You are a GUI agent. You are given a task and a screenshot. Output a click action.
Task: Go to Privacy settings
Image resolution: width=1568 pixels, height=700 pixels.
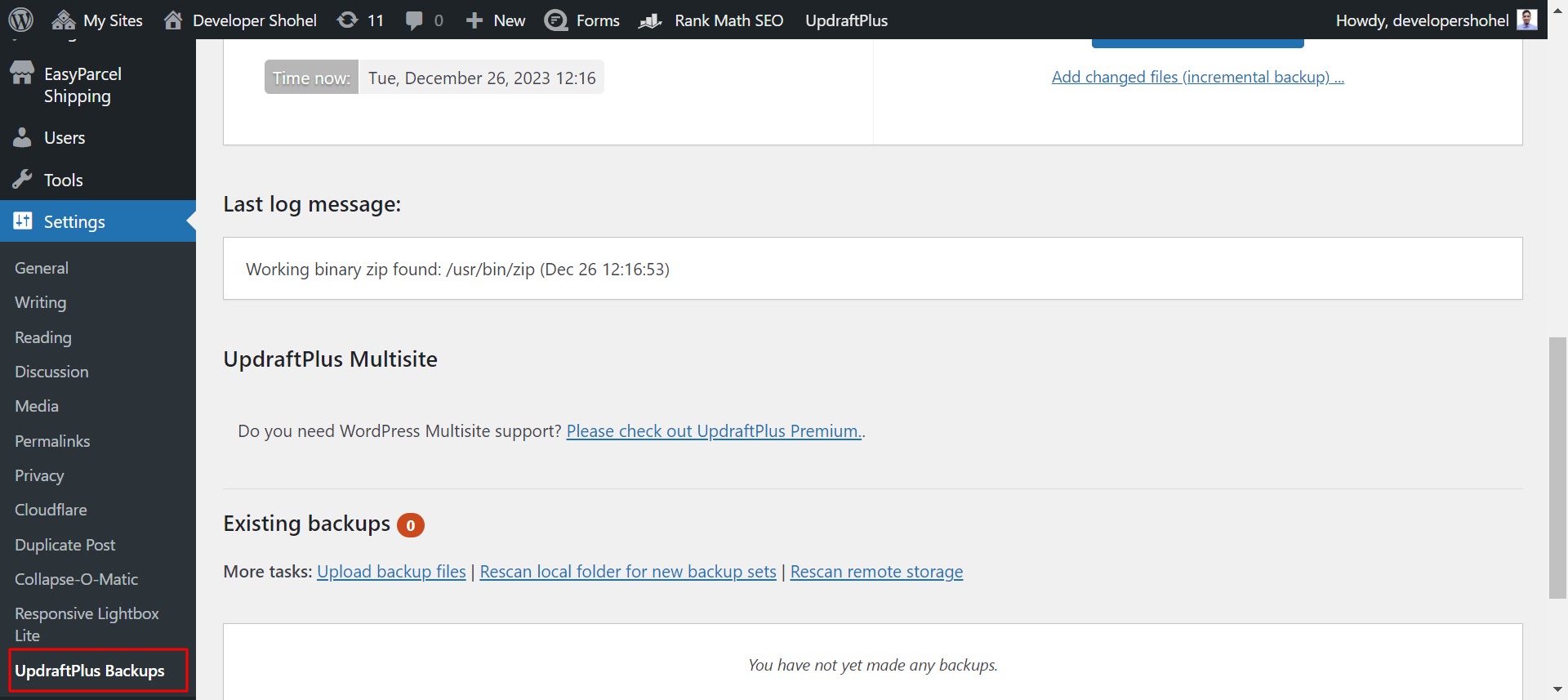39,475
